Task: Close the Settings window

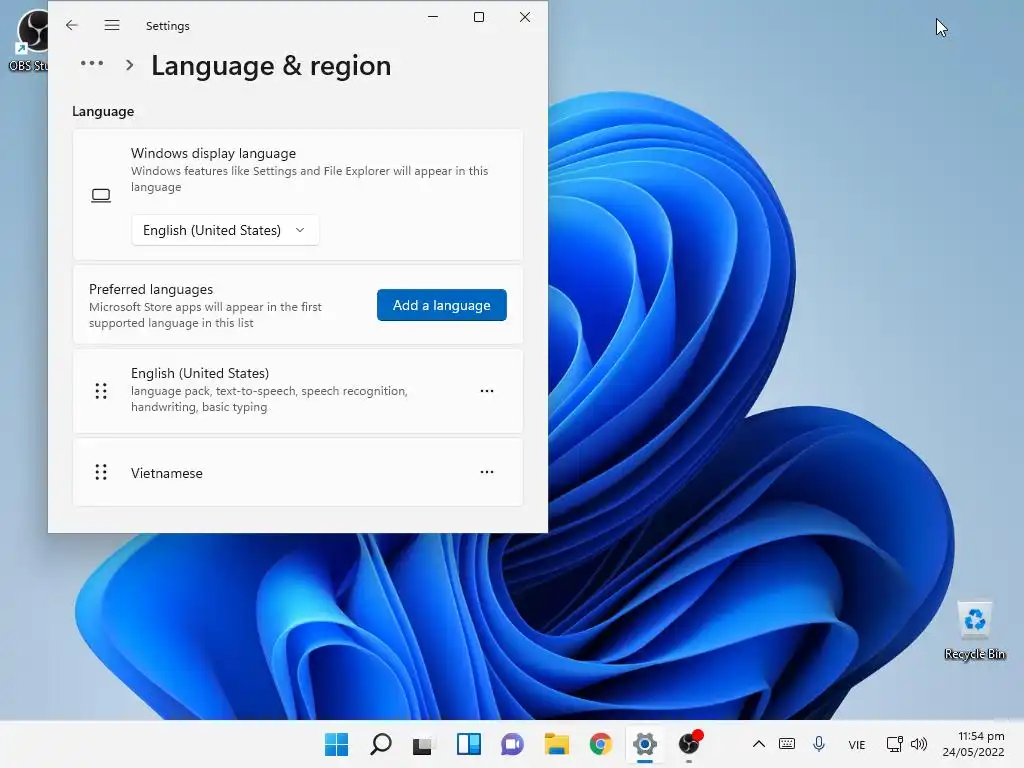Action: 525,17
